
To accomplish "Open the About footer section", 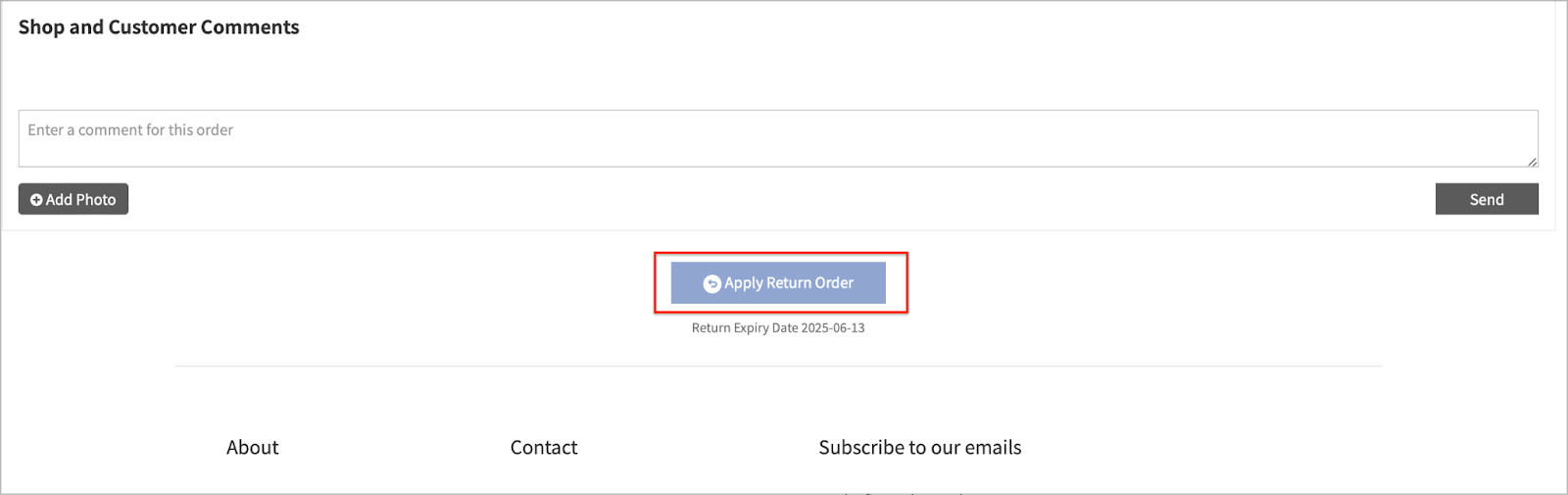I will [x=253, y=447].
